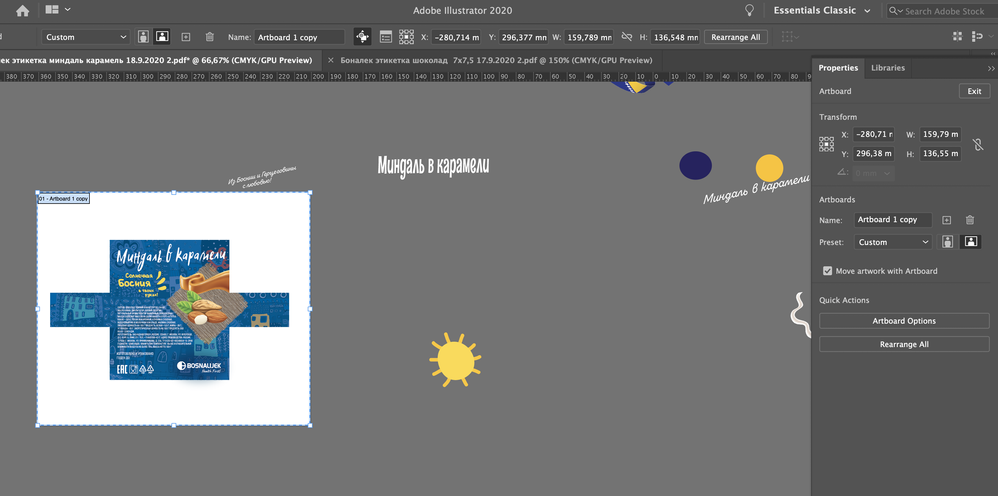Screen dimensions: 998x496
Task: Select the navy blue circle on canvas
Action: pos(696,165)
